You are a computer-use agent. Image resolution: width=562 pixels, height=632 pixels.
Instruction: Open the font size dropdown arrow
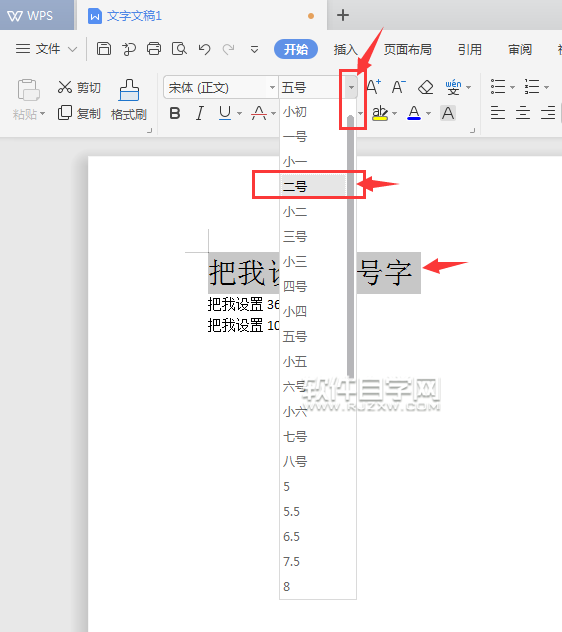point(351,87)
